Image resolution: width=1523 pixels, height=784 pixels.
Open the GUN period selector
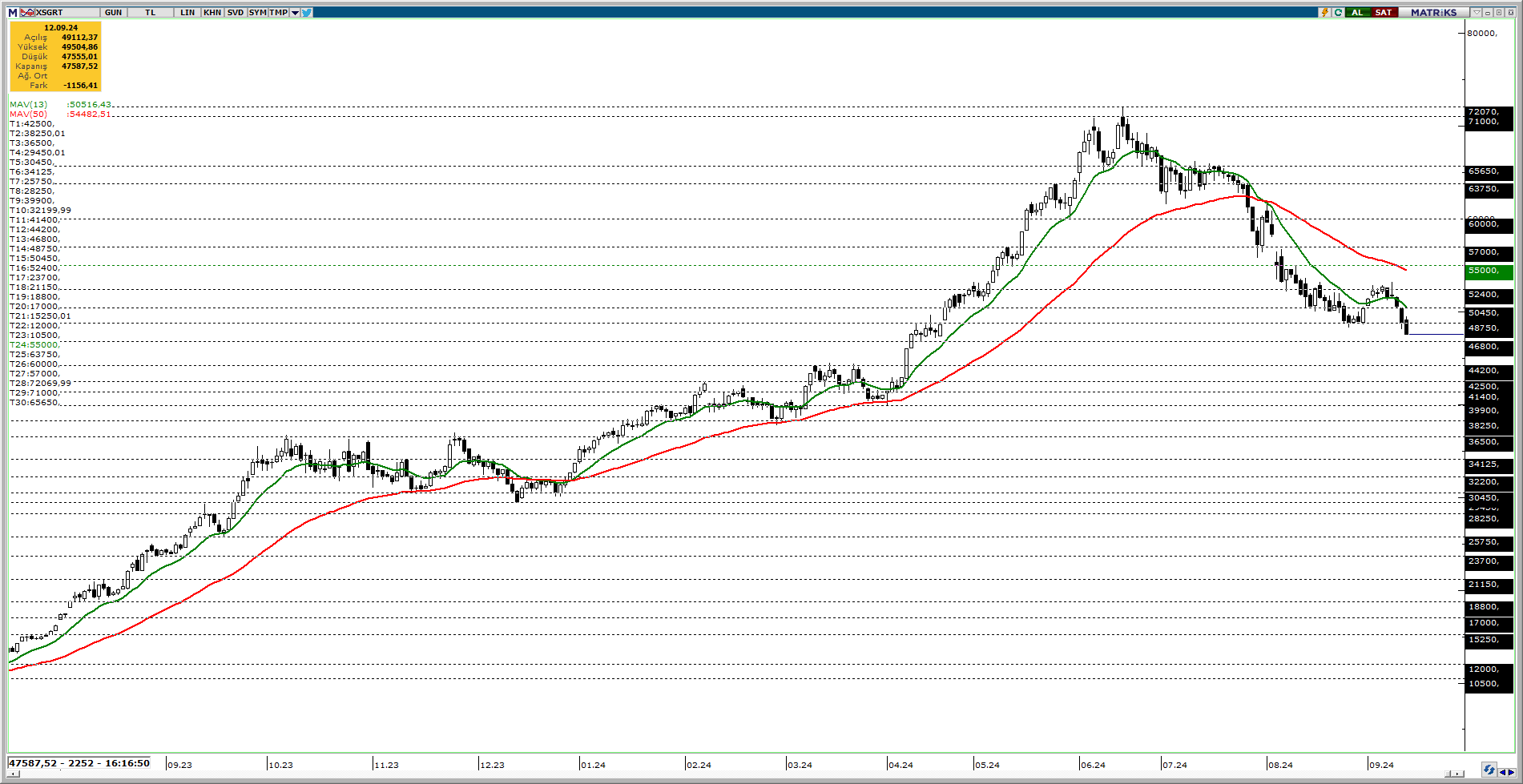coord(114,13)
